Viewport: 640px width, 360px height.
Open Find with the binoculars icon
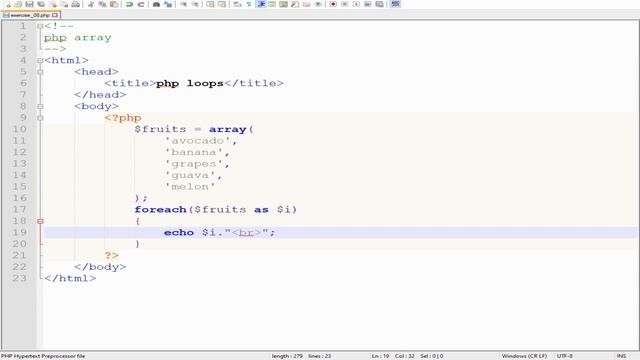coord(156,4)
